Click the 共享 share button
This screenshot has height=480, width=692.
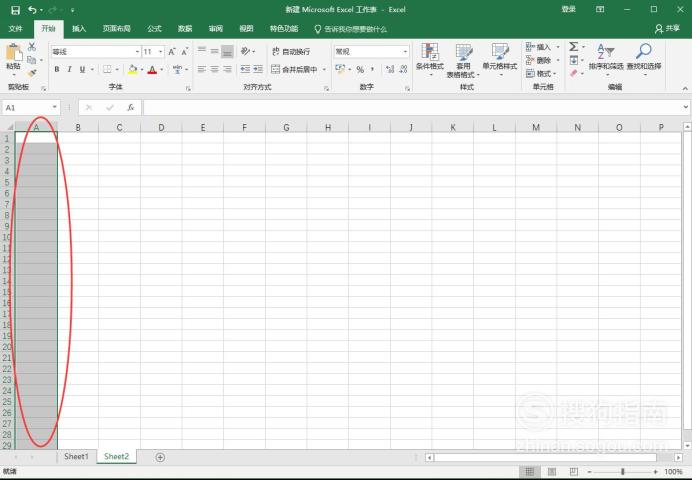coord(667,29)
